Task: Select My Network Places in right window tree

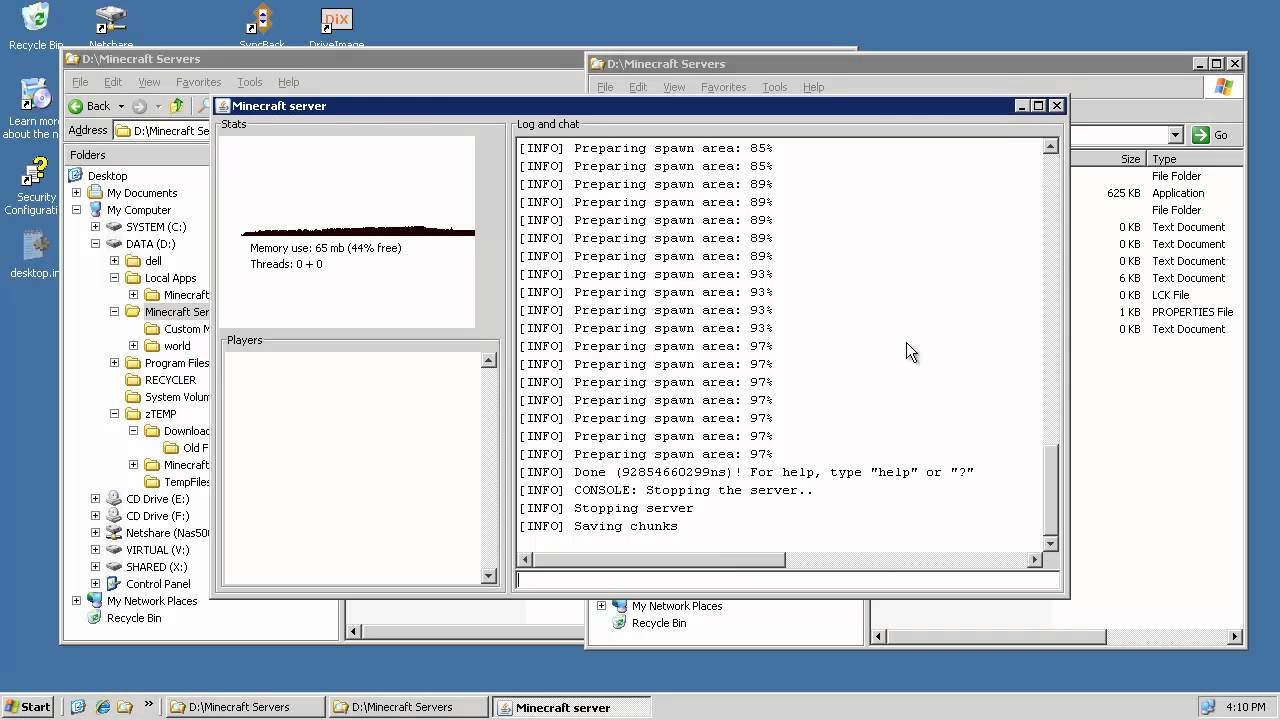Action: click(x=676, y=606)
